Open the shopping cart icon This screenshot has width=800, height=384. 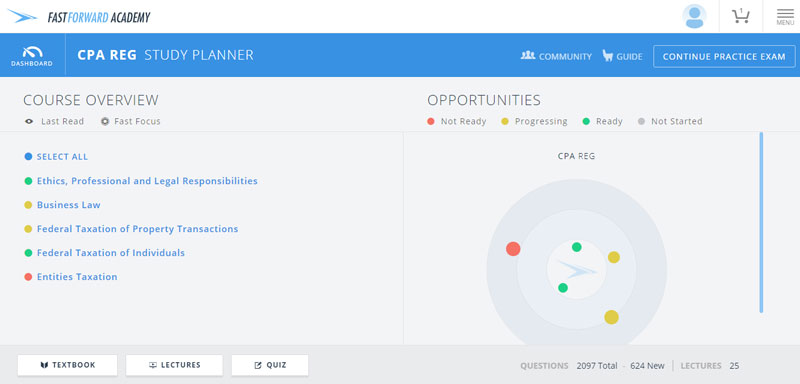[740, 16]
